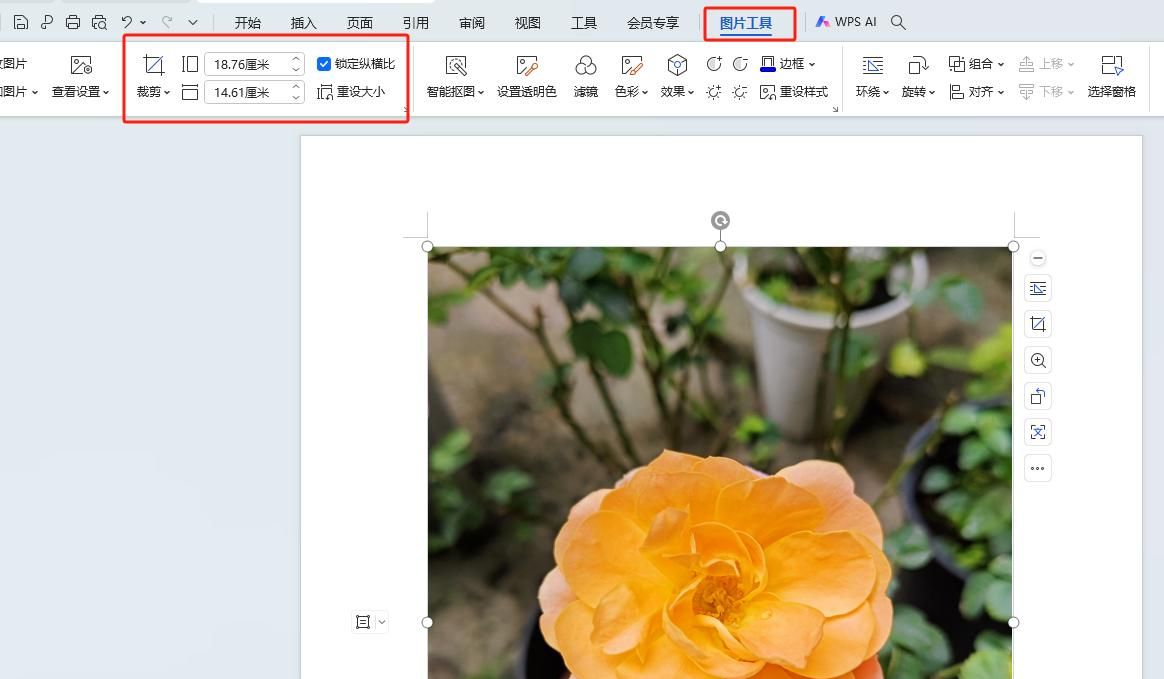Click floating layout options wrap icon
The height and width of the screenshot is (679, 1164).
pos(1038,288)
